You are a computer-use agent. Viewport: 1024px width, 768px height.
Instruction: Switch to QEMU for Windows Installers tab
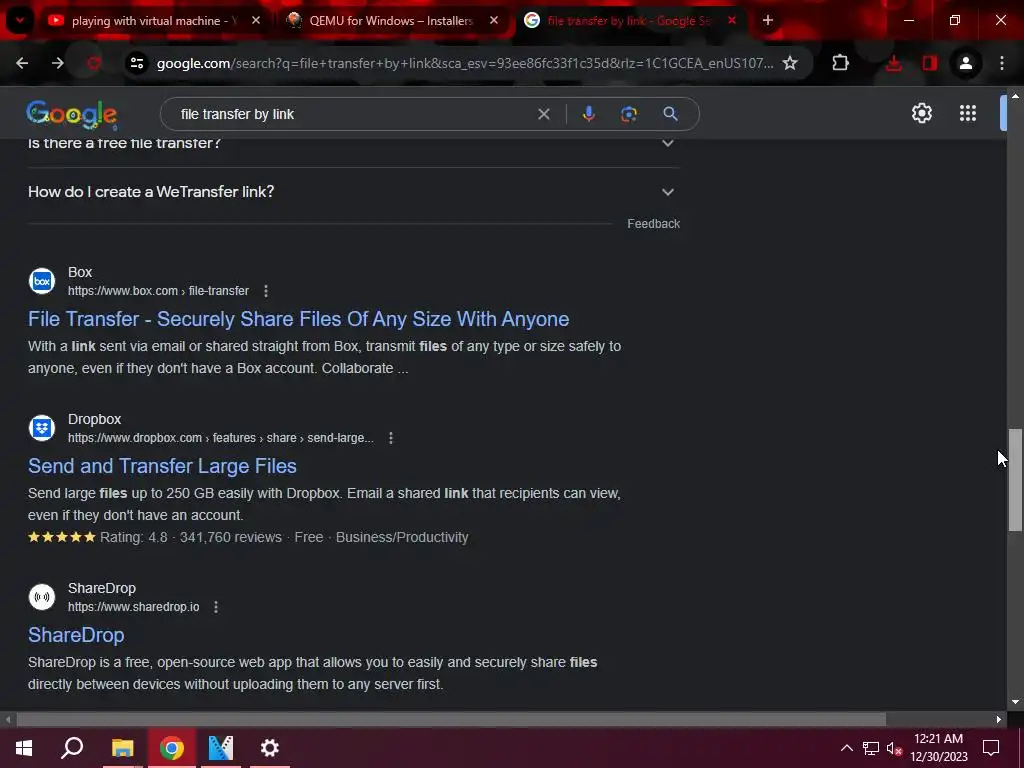click(x=391, y=21)
